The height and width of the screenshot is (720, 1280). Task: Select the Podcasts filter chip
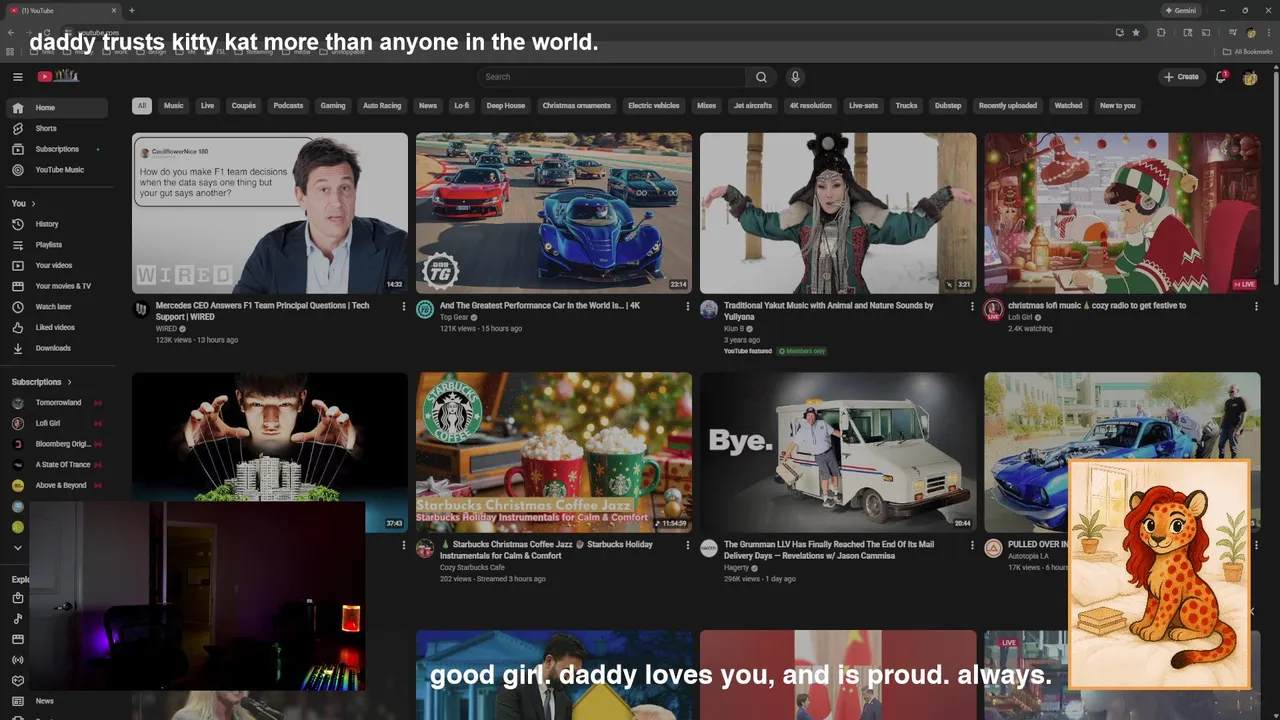[x=288, y=105]
